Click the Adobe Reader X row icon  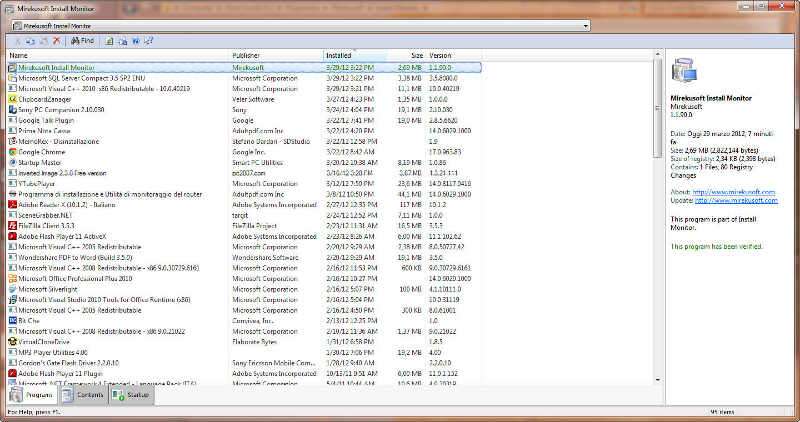coord(13,205)
